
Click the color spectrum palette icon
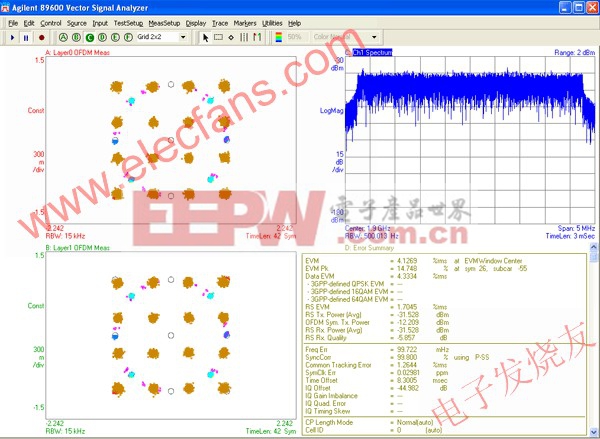coord(279,37)
